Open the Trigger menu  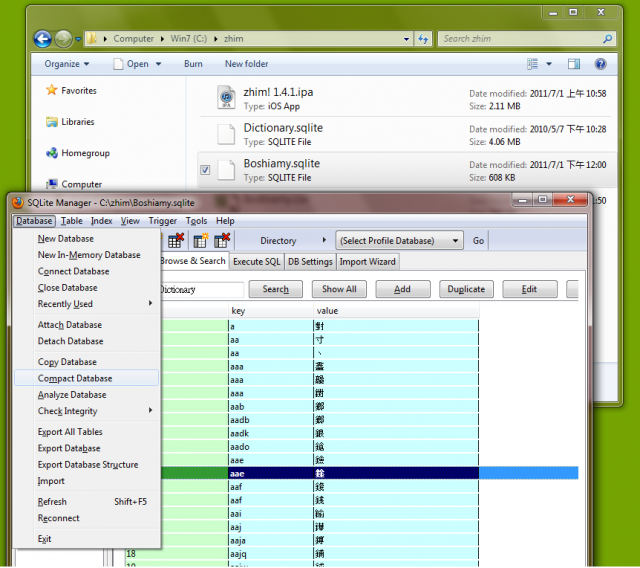tap(162, 221)
